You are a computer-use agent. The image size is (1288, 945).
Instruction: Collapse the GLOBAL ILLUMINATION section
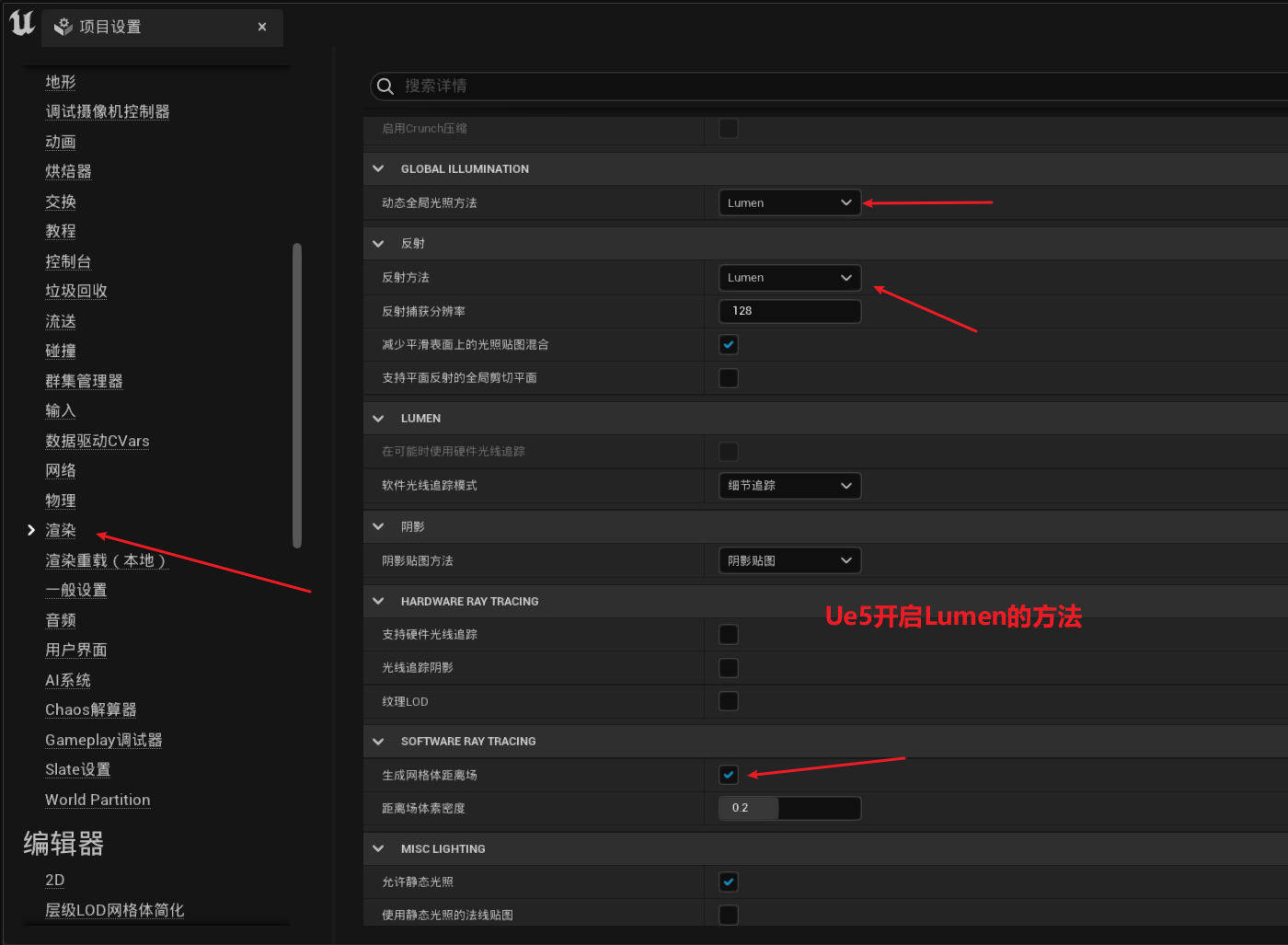click(x=378, y=168)
